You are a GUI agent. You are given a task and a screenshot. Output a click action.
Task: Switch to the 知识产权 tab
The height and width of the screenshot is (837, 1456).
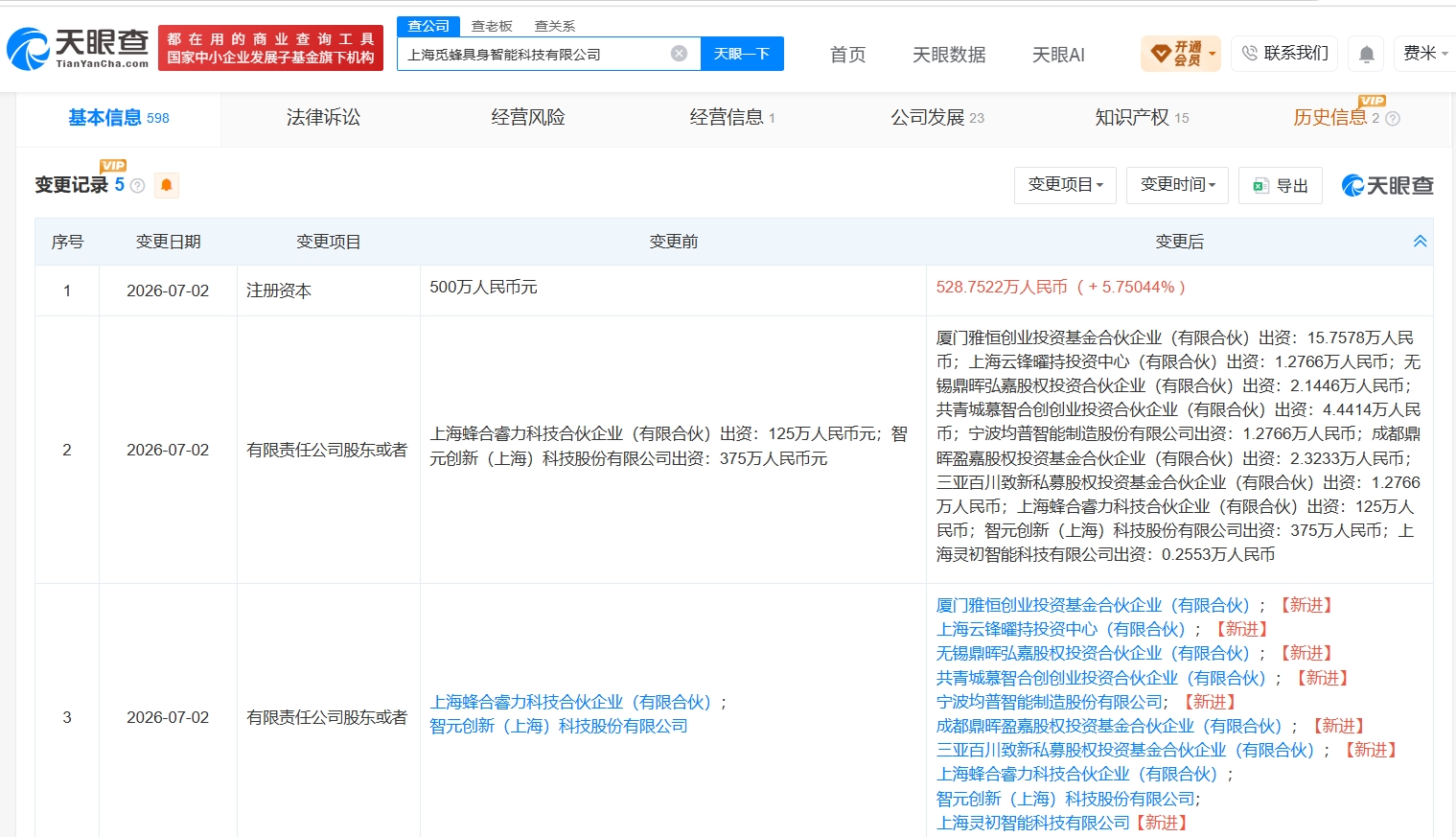click(1142, 118)
